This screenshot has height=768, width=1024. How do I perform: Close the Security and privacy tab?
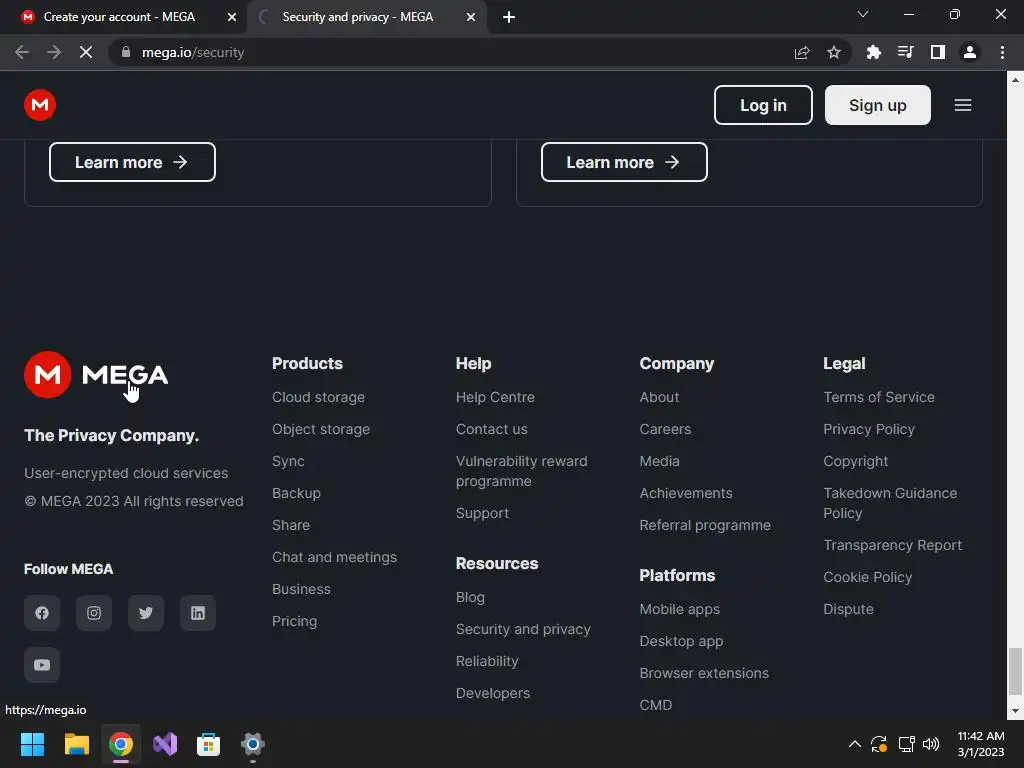click(471, 17)
